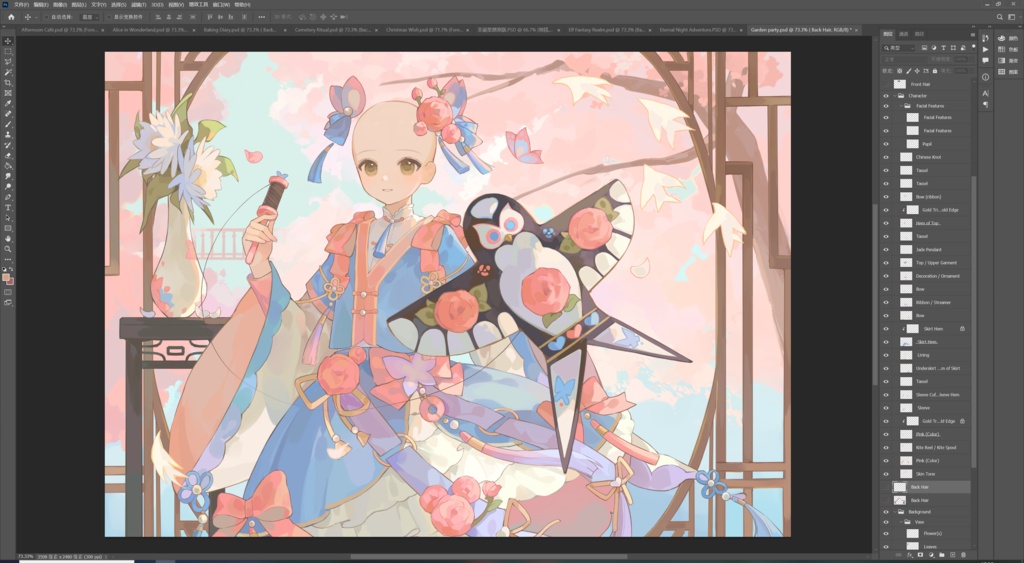The image size is (1024, 563).
Task: Select the Clone Stamp tool
Action: tap(8, 135)
